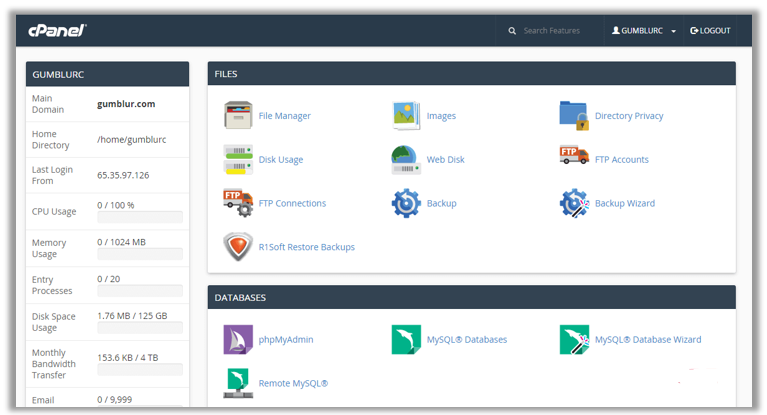Screen dimensions: 767x415
Task: Expand the GUMBLURC user dropdown arrow
Action: 674,31
